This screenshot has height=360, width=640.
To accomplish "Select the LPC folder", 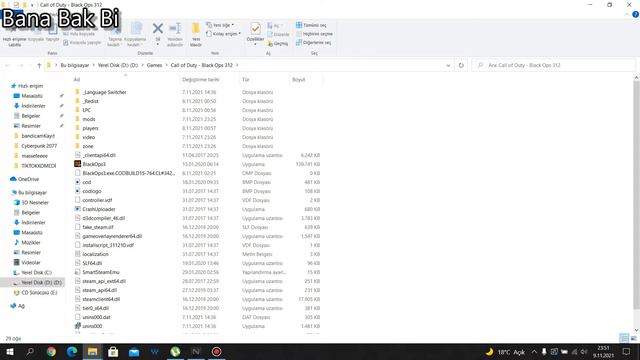I will (86, 110).
